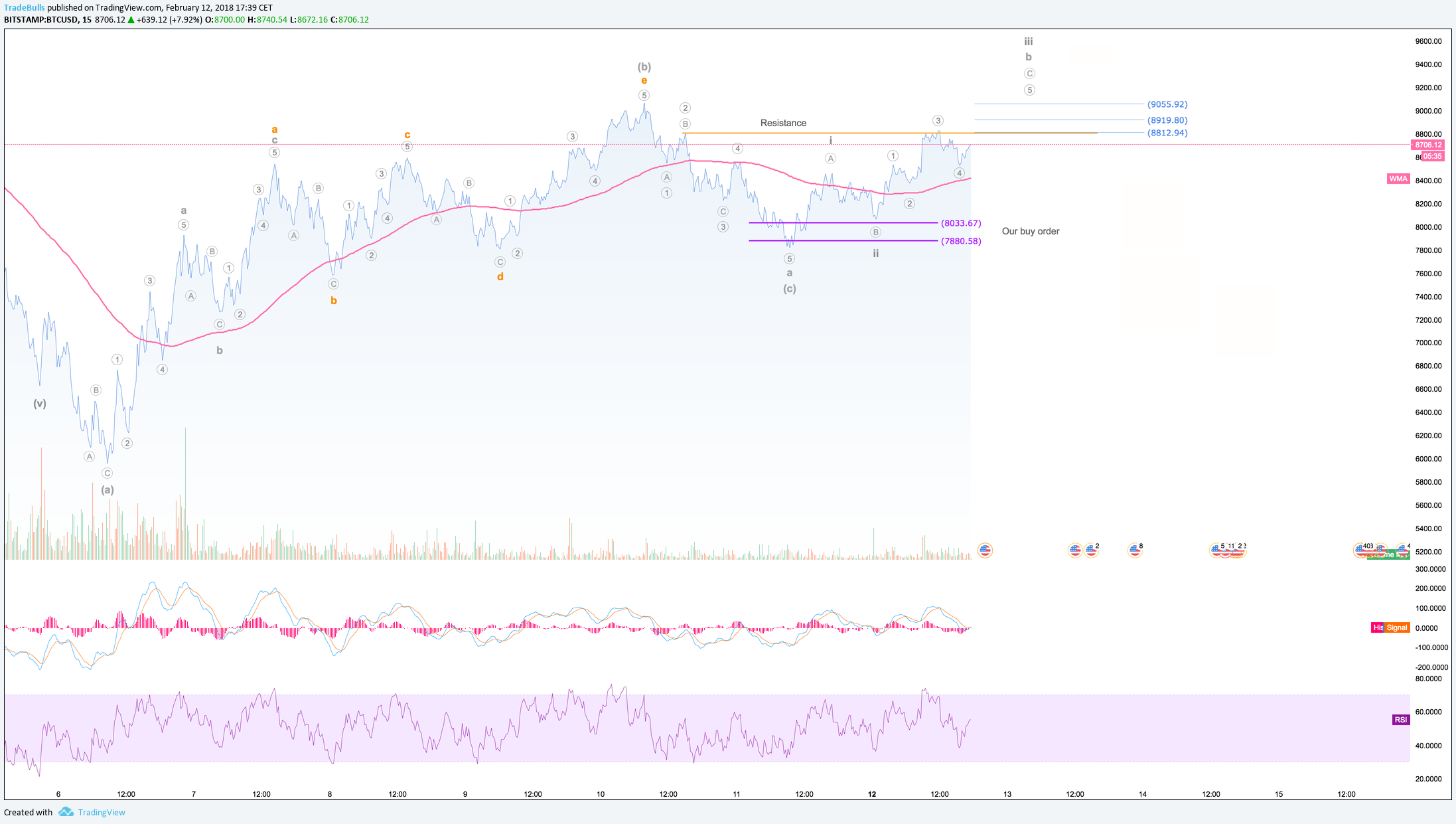Click the 'ii' wave label
The height and width of the screenshot is (824, 1456).
[x=876, y=253]
